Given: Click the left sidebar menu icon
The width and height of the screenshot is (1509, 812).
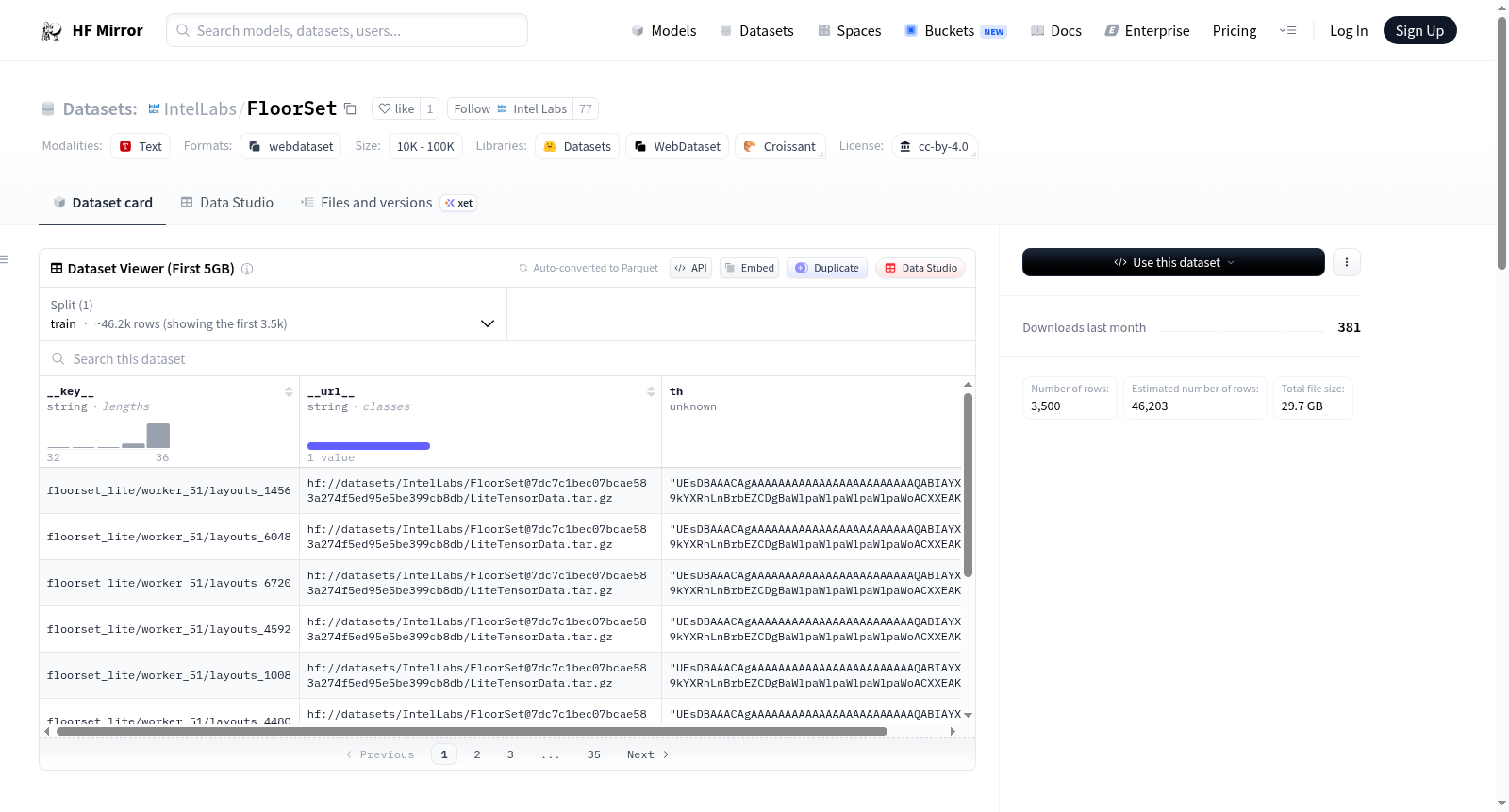Looking at the screenshot, I should [4, 259].
